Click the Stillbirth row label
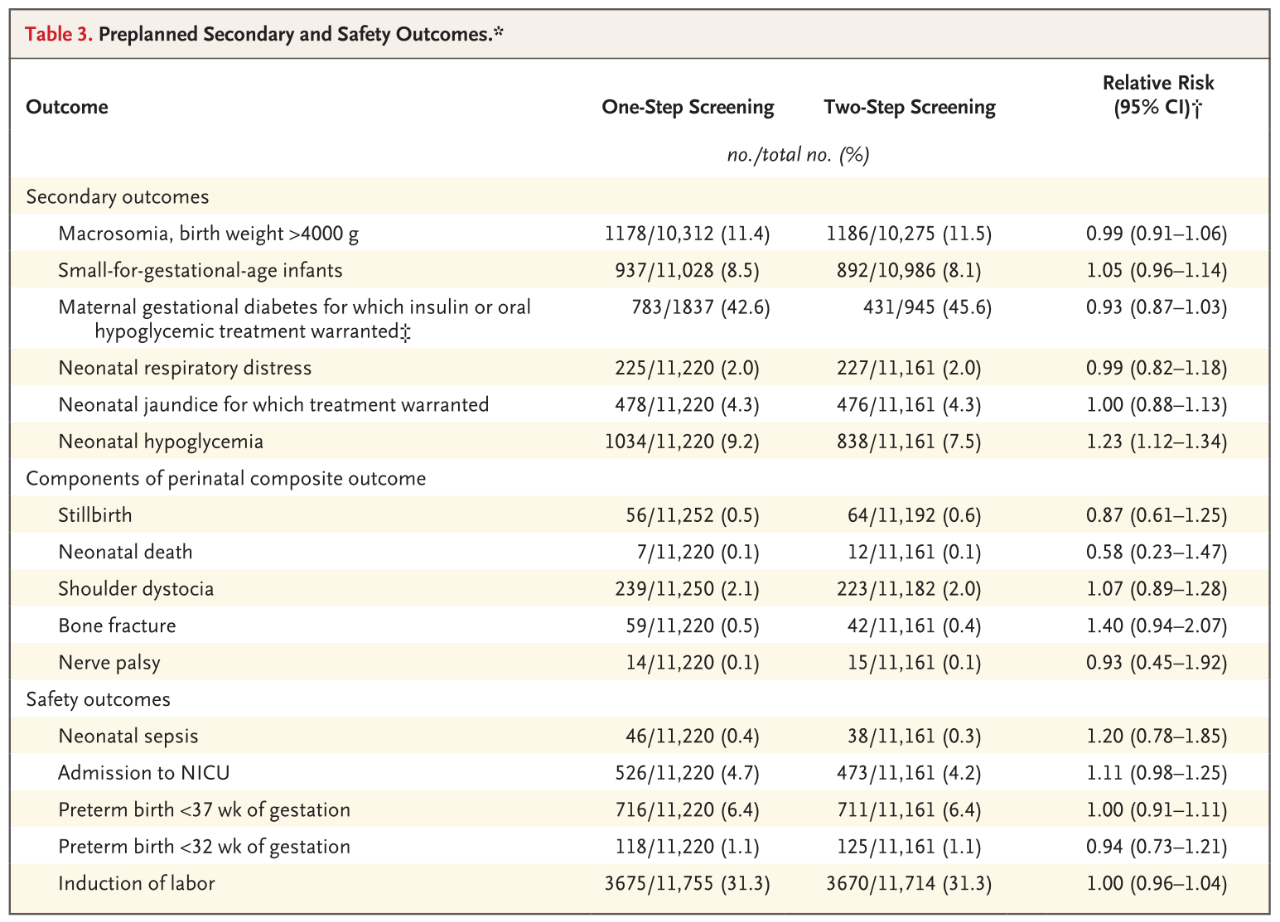 [x=95, y=515]
